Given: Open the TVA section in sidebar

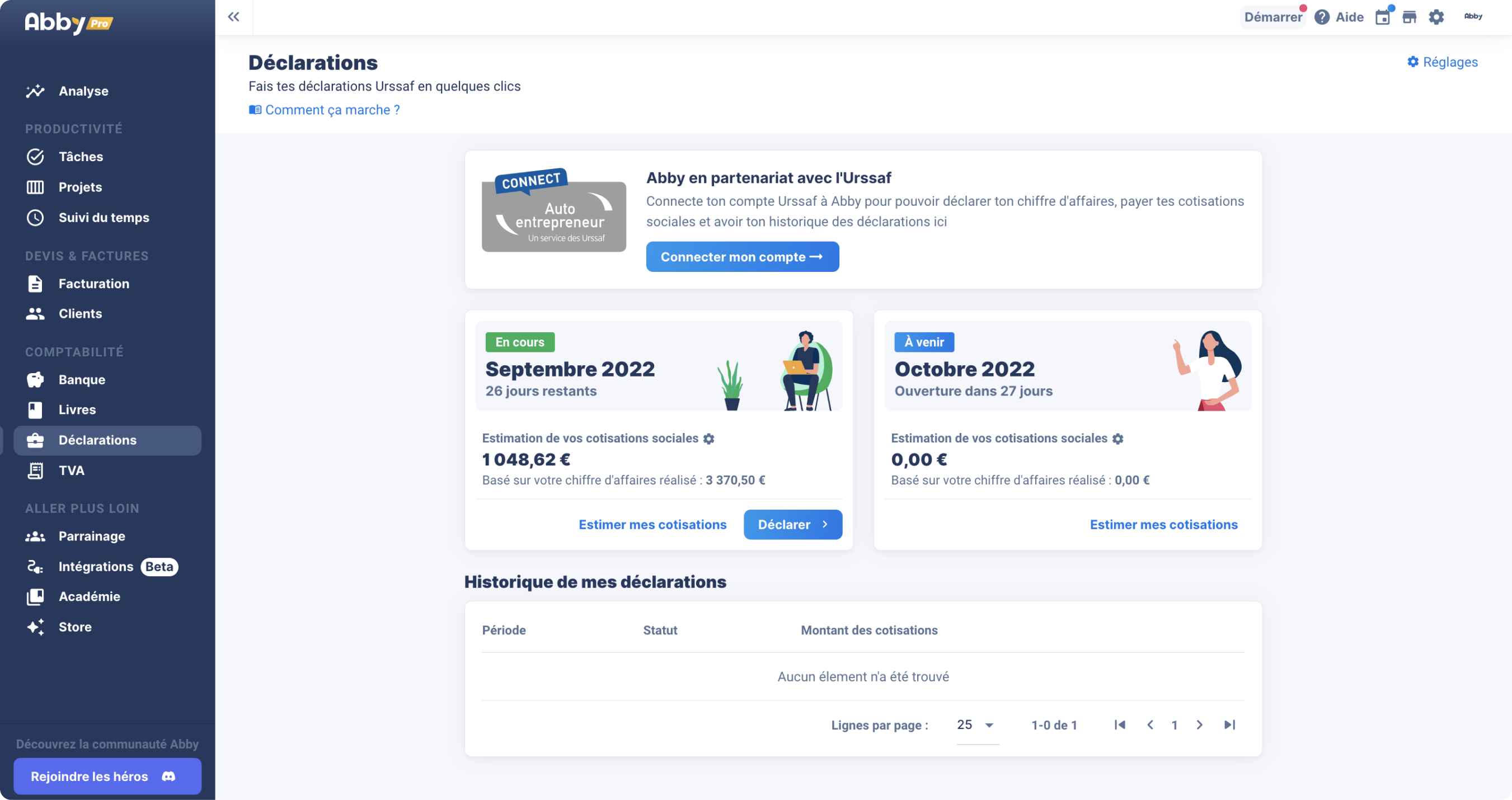Looking at the screenshot, I should pyautogui.click(x=71, y=470).
